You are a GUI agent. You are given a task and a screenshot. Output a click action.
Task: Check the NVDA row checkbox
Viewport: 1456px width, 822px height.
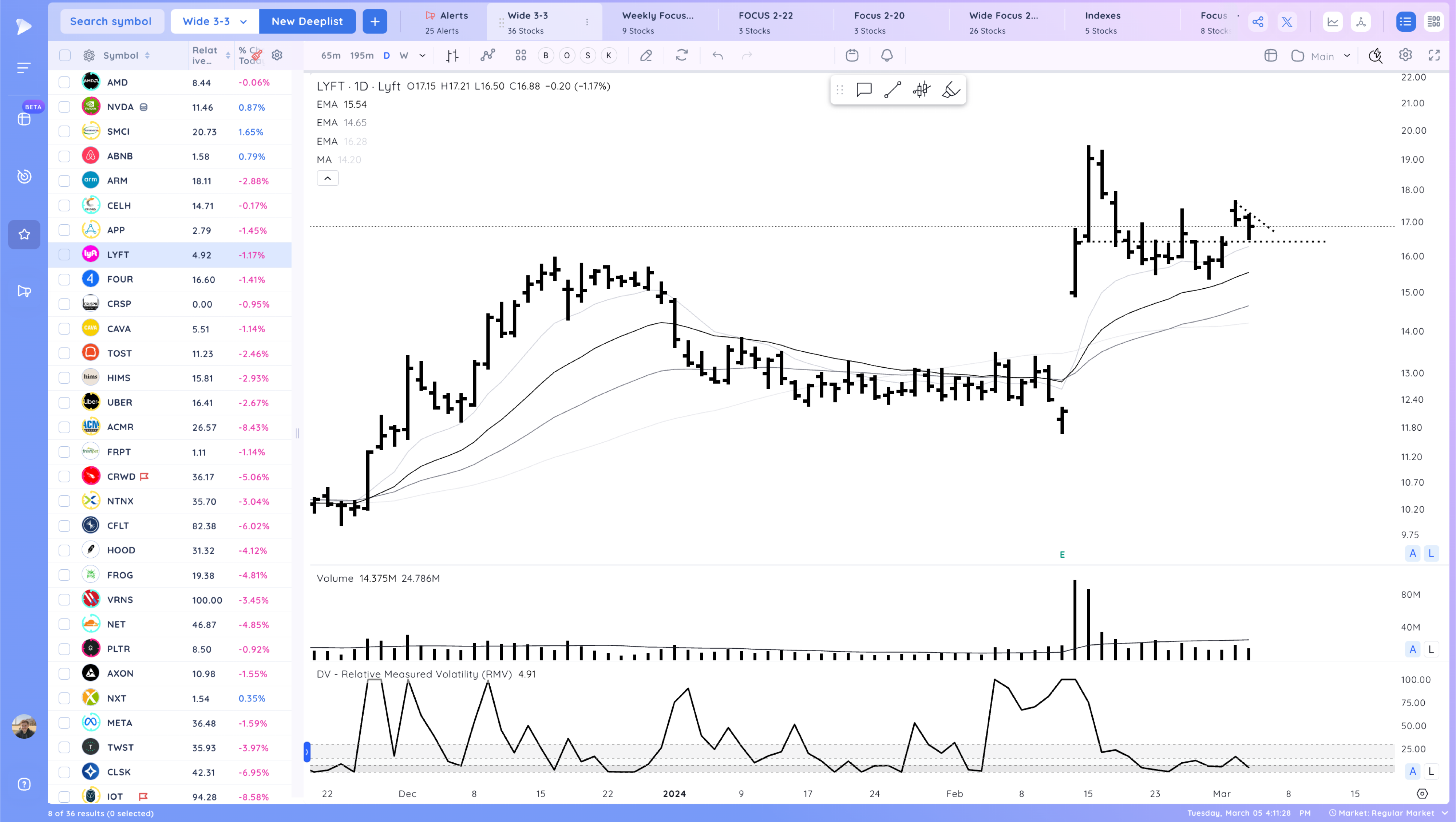64,107
